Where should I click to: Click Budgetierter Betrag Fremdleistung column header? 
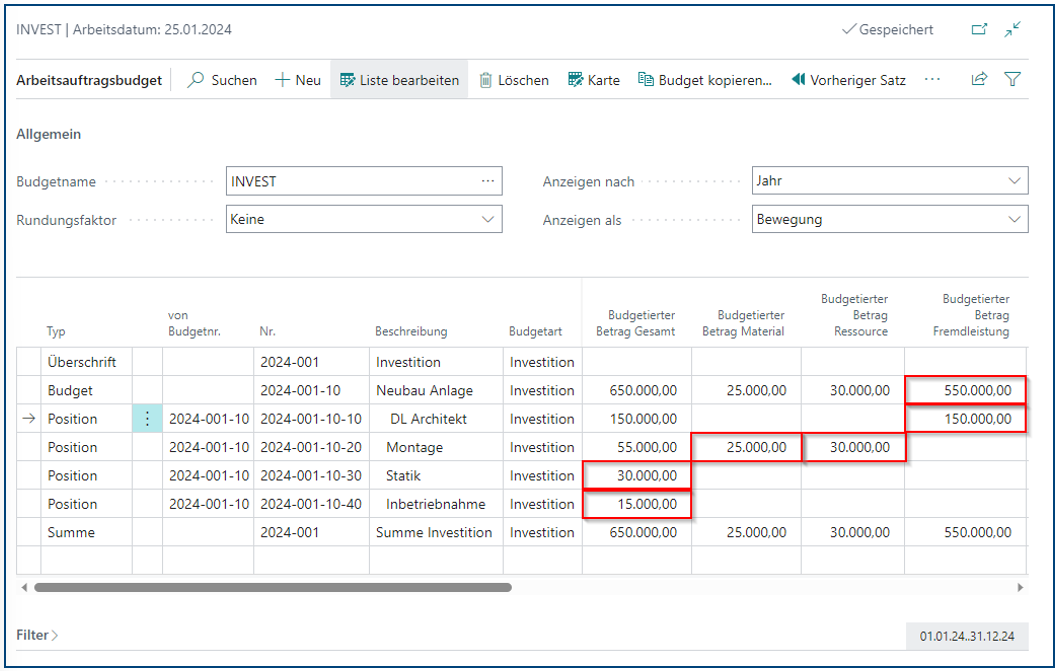[x=971, y=315]
